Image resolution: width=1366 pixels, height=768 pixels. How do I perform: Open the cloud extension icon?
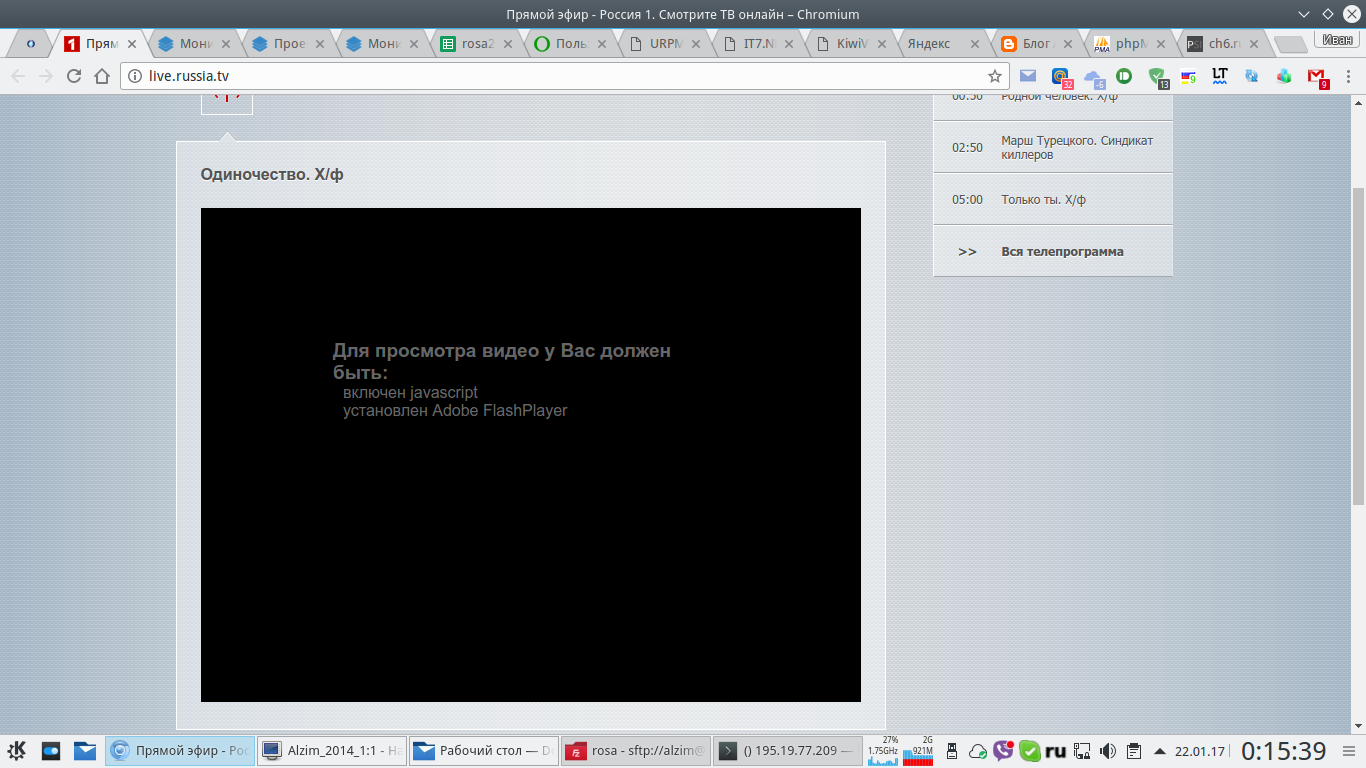click(x=1093, y=77)
